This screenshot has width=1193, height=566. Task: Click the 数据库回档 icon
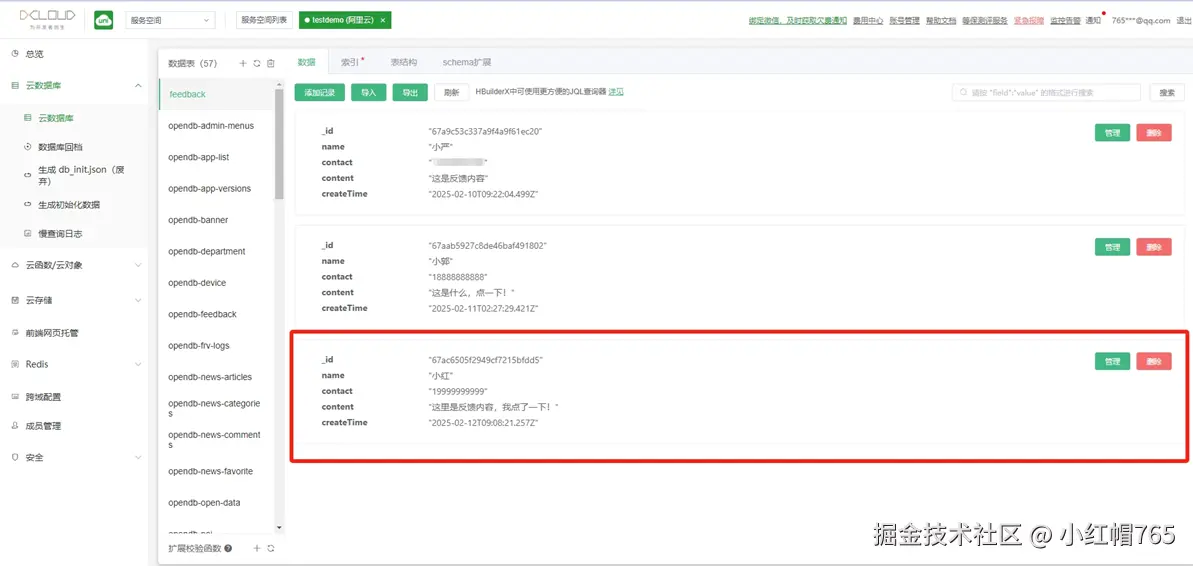[x=28, y=147]
